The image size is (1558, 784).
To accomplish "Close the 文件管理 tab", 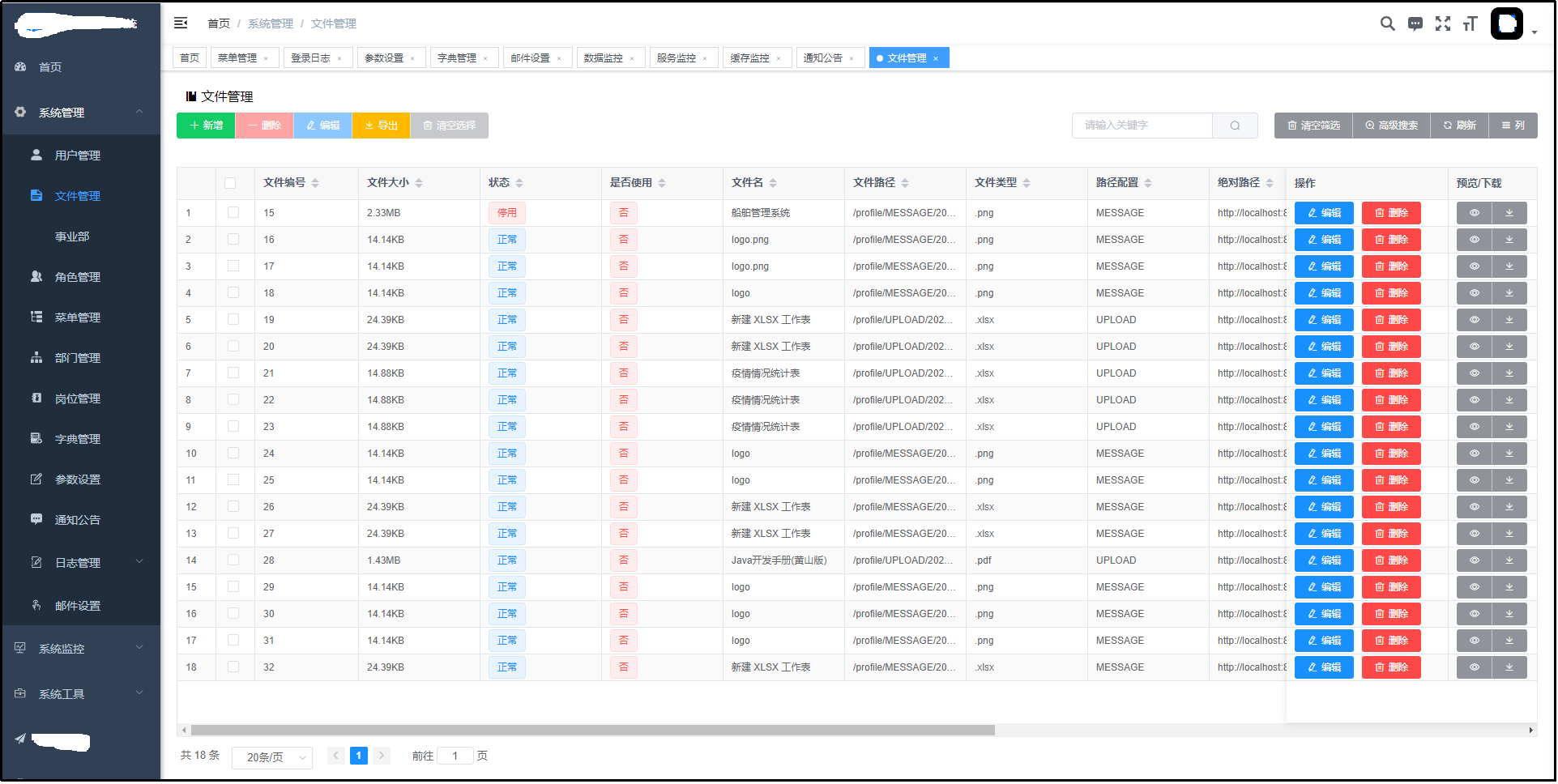I will pos(936,58).
